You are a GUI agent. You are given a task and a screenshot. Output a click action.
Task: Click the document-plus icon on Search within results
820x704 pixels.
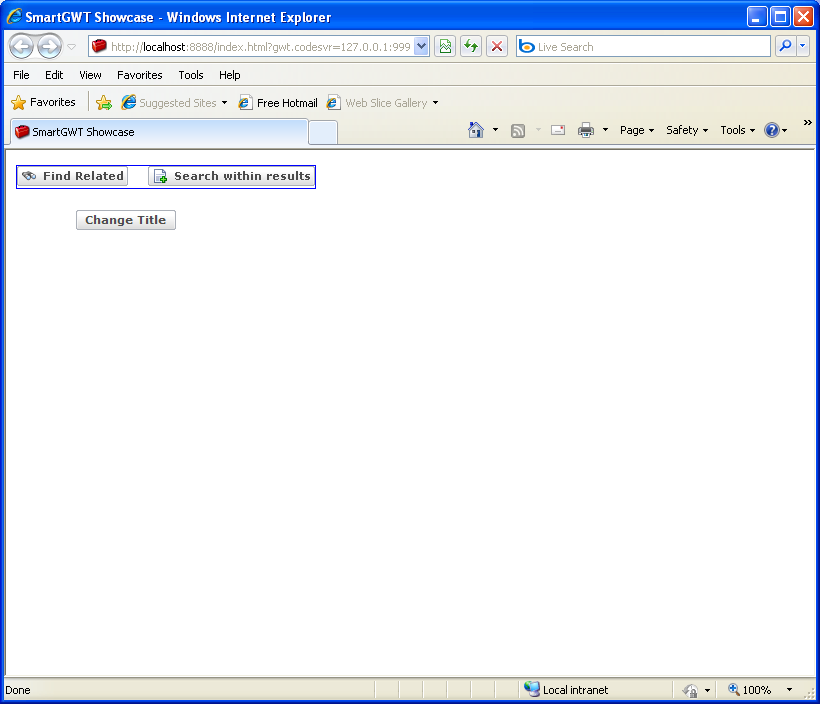pos(161,176)
